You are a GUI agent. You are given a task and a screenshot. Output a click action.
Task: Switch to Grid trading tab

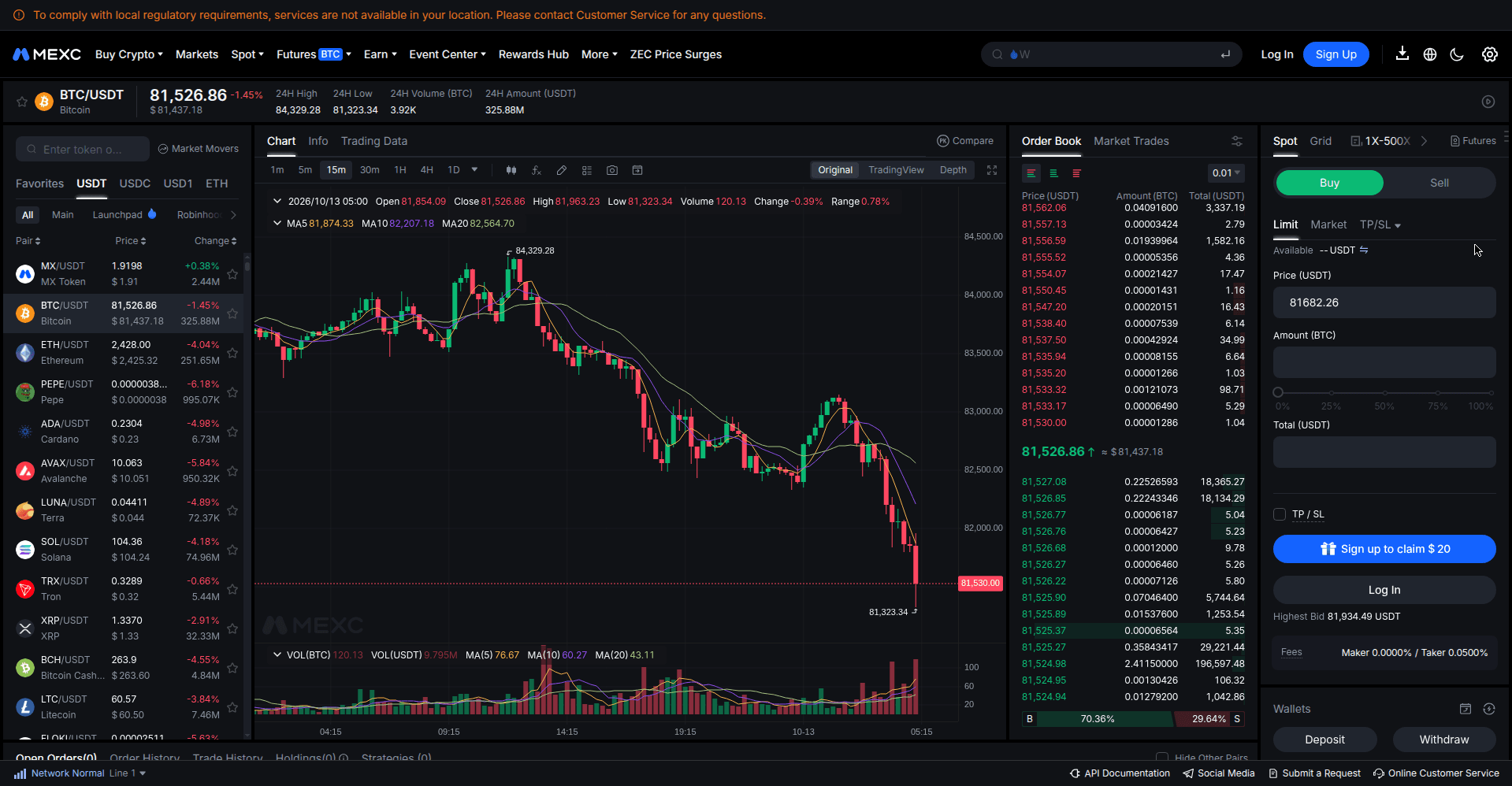pos(1321,141)
